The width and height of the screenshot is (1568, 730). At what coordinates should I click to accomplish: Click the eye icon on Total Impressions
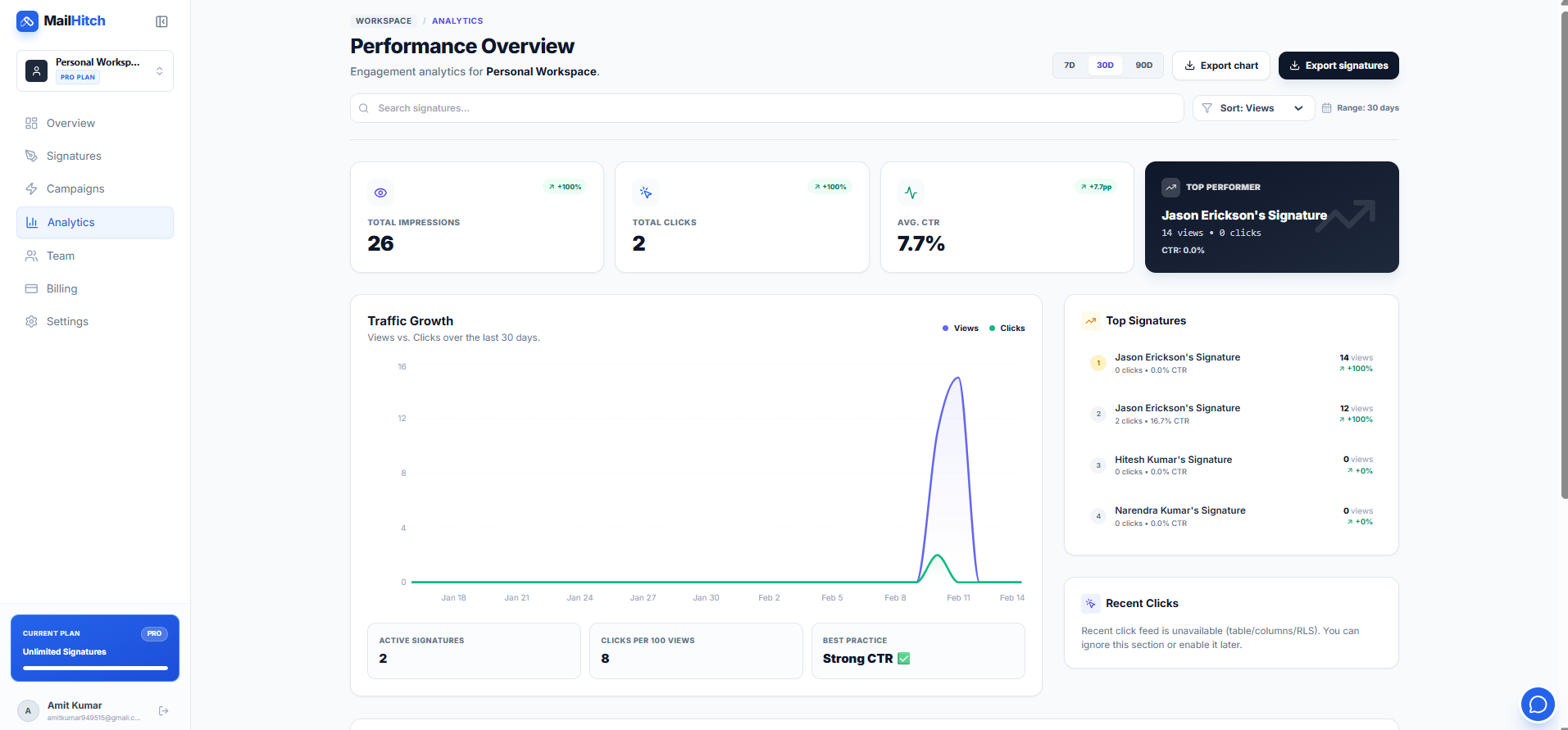(x=380, y=193)
